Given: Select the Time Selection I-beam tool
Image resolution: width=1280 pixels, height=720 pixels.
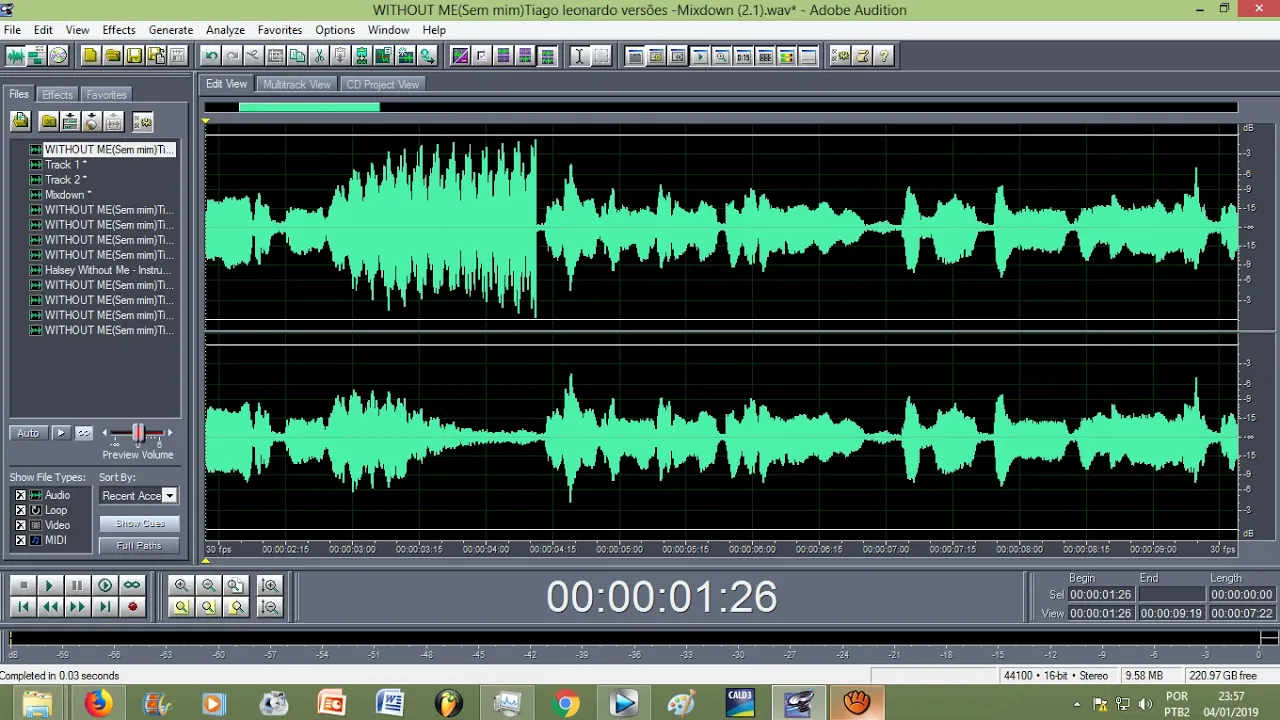Looking at the screenshot, I should click(x=578, y=56).
